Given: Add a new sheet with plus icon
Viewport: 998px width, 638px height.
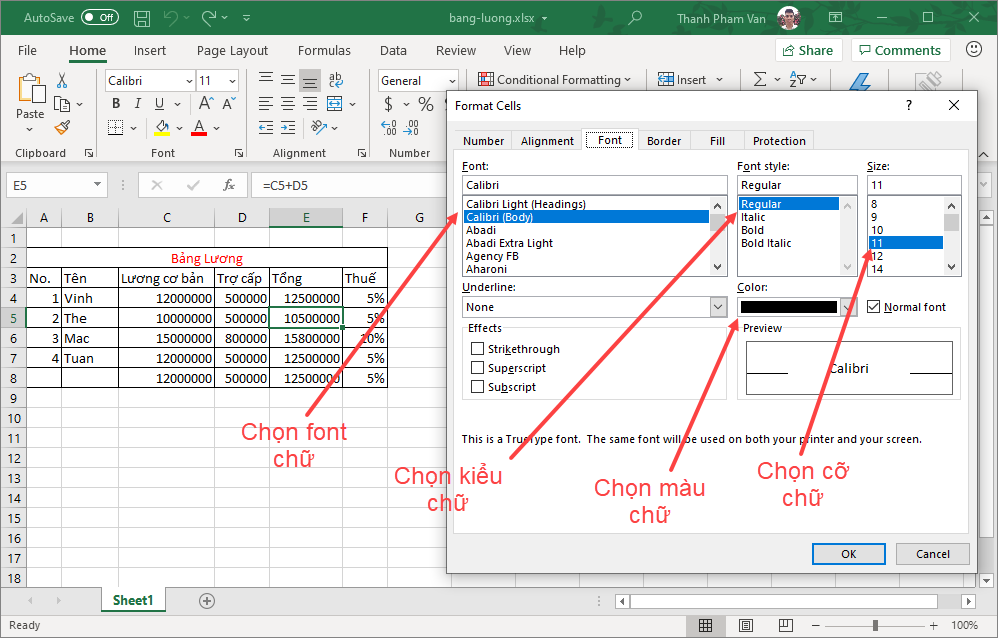Looking at the screenshot, I should click(207, 600).
